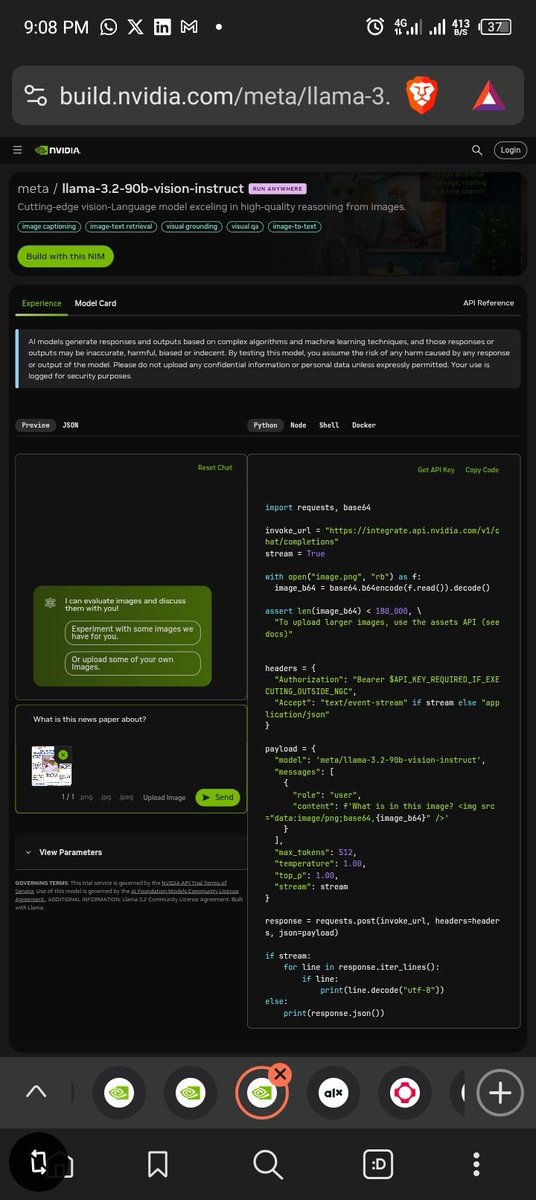Viewport: 536px width, 1200px height.
Task: Click the image captioning tag
Action: [48, 227]
